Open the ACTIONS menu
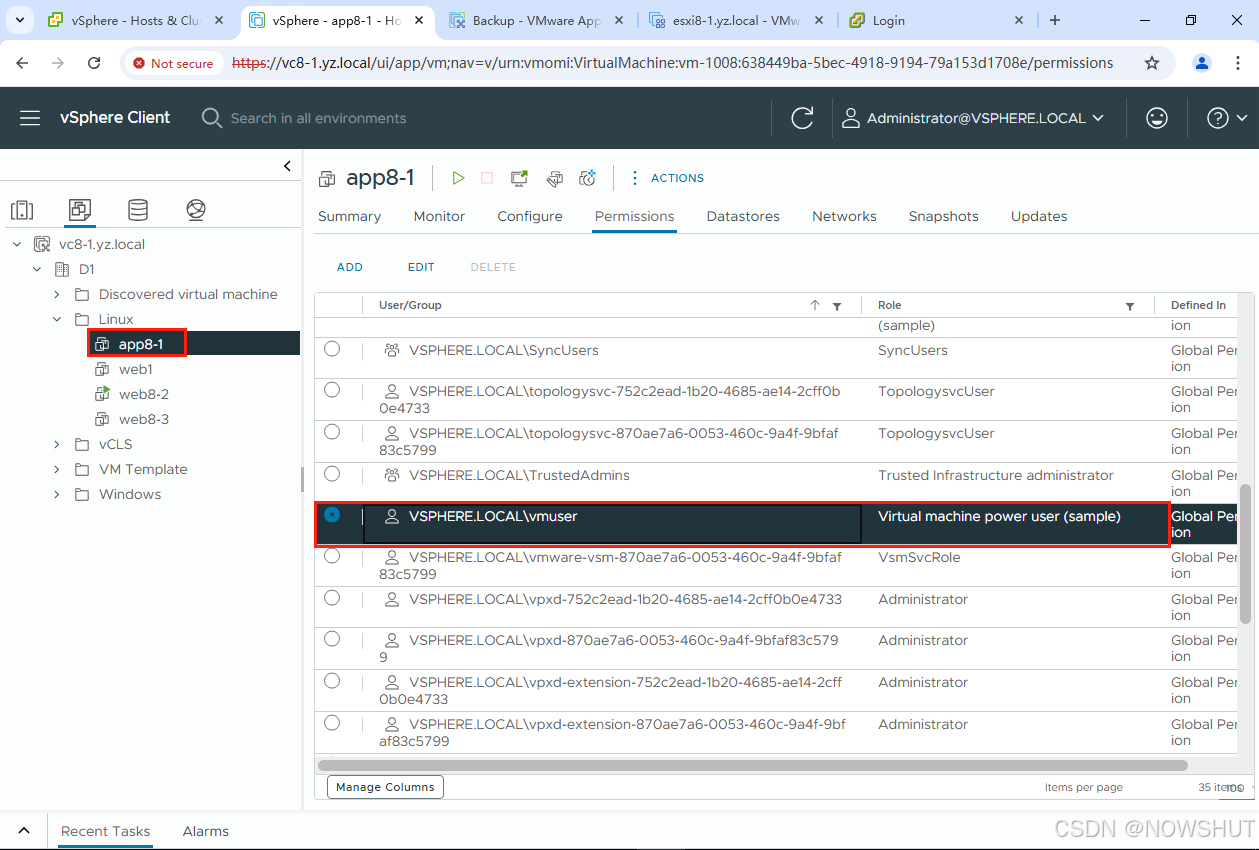The height and width of the screenshot is (850, 1259). 667,178
